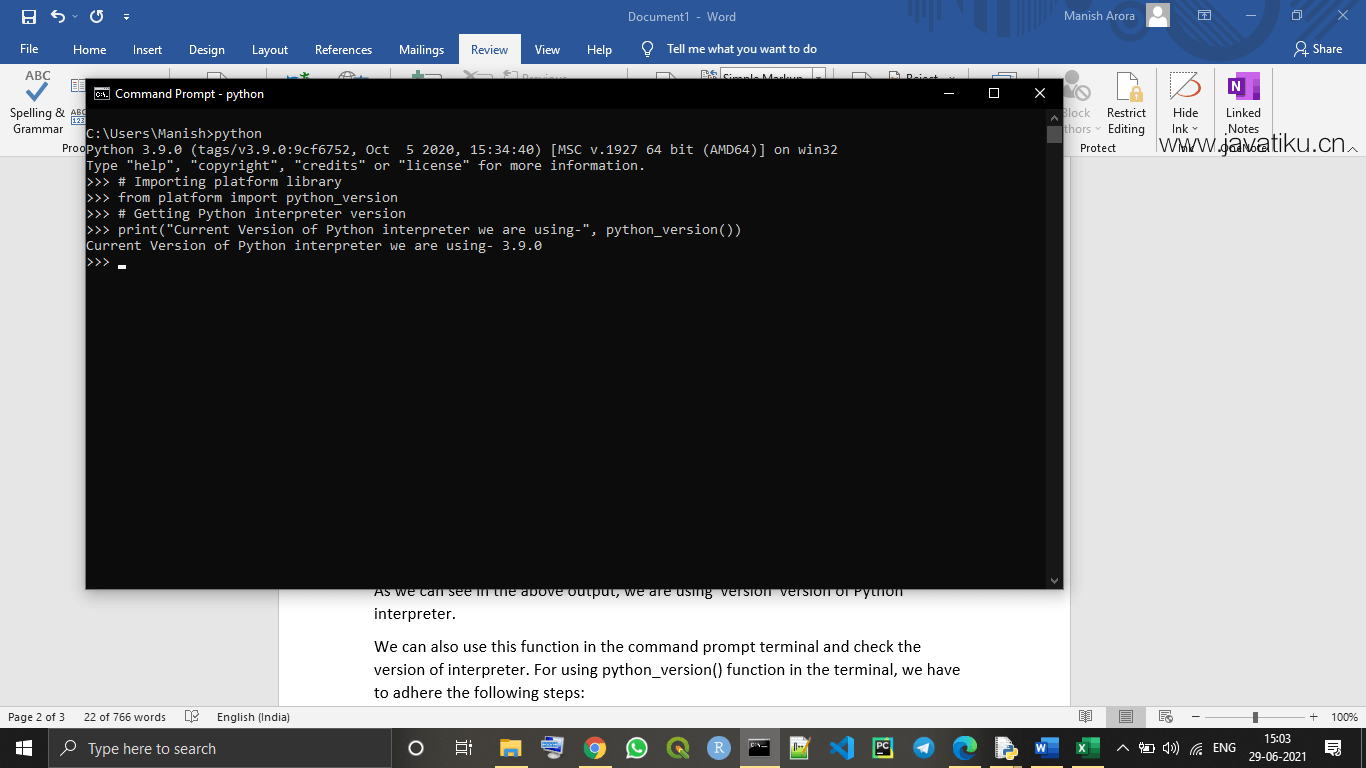The image size is (1366, 768).
Task: Click the zoom in plus button
Action: [x=1316, y=717]
